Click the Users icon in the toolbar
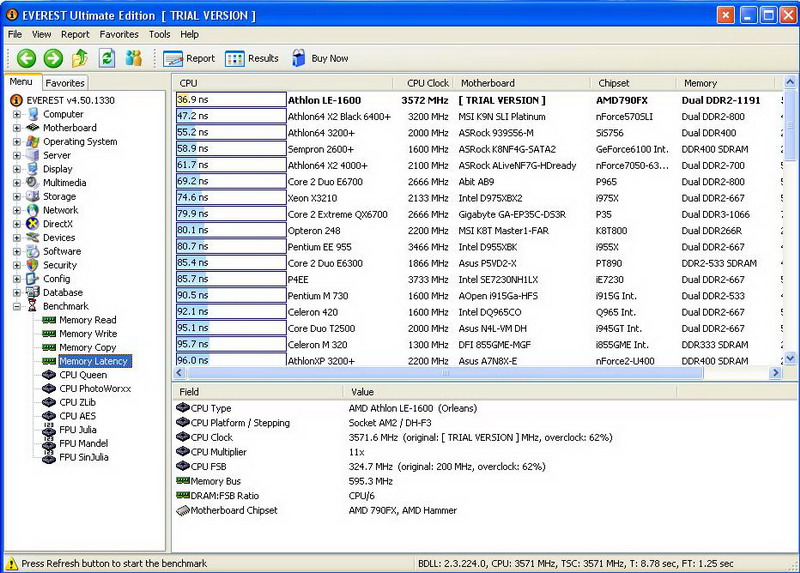The image size is (800, 573). (x=134, y=59)
